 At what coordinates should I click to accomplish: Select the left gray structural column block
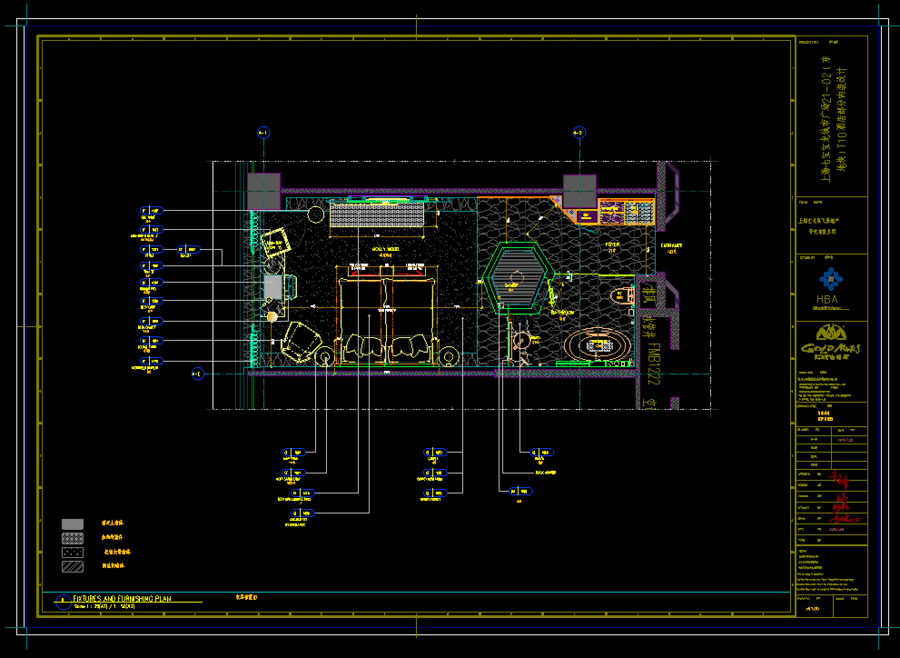click(263, 191)
